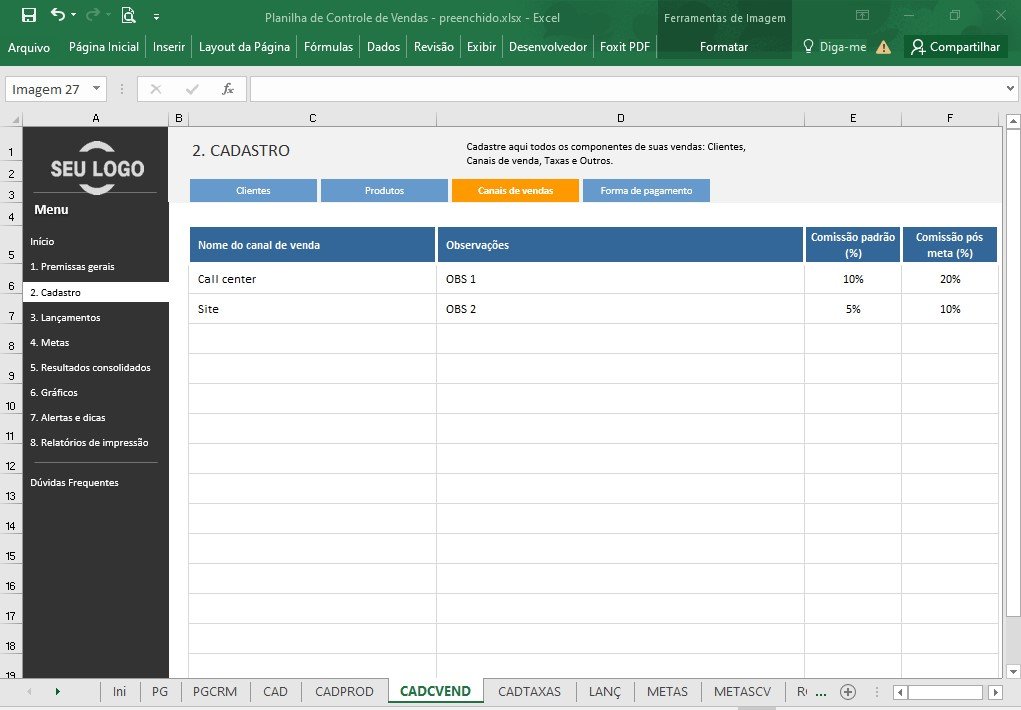Click the Diga-me lightbulb search

click(834, 47)
